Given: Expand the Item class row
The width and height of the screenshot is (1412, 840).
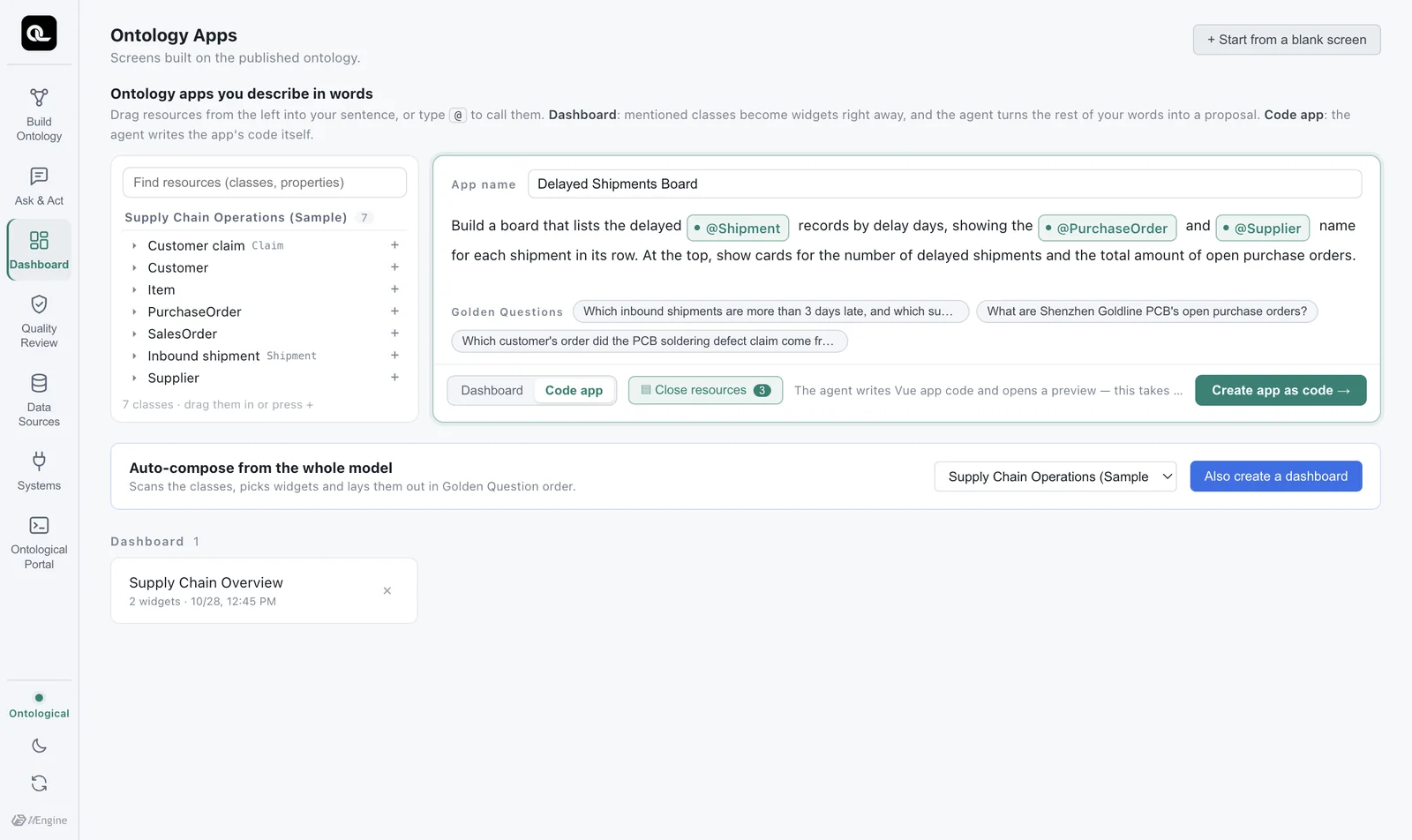Looking at the screenshot, I should (x=134, y=290).
